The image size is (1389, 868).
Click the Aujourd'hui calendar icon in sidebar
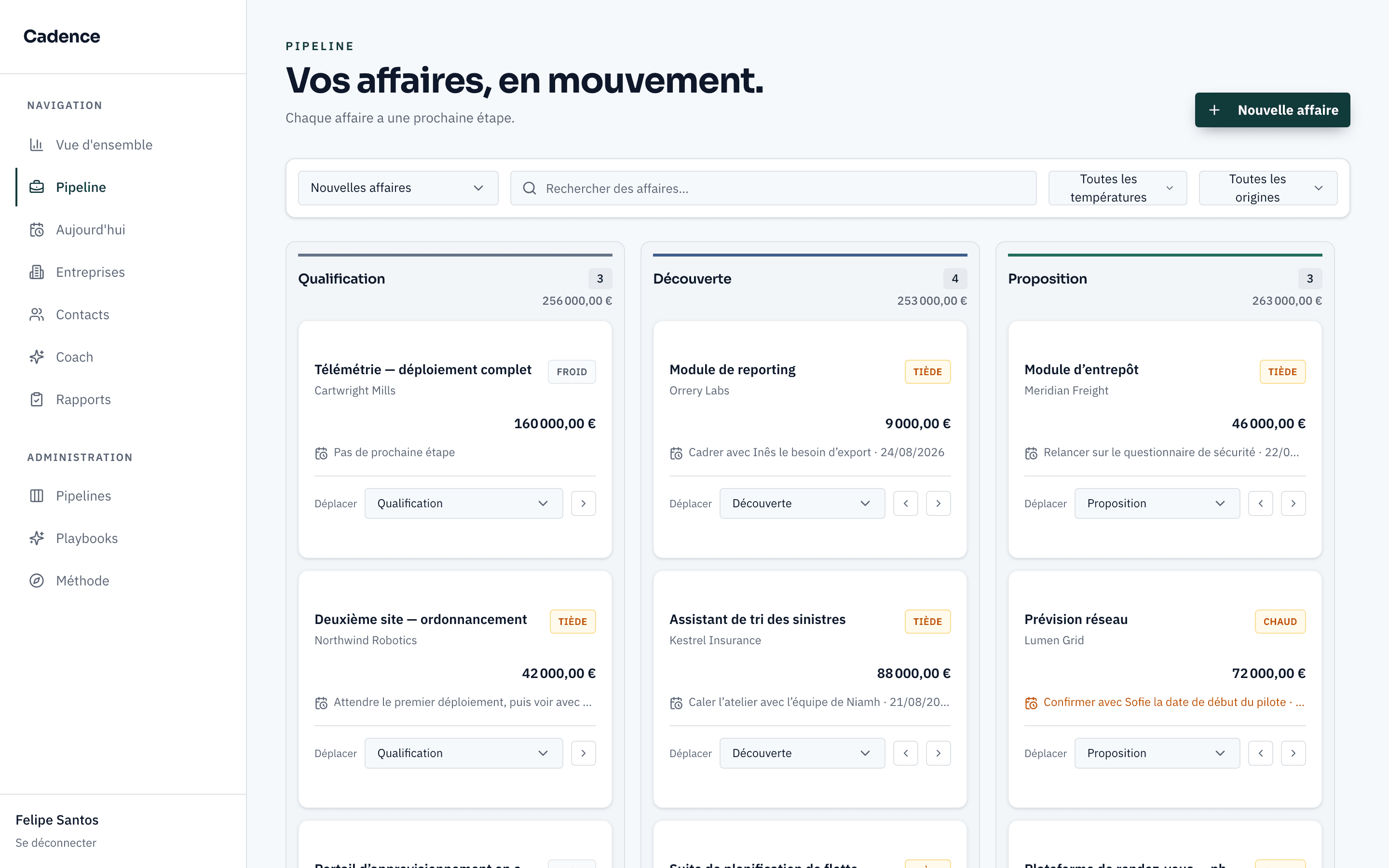(37, 230)
